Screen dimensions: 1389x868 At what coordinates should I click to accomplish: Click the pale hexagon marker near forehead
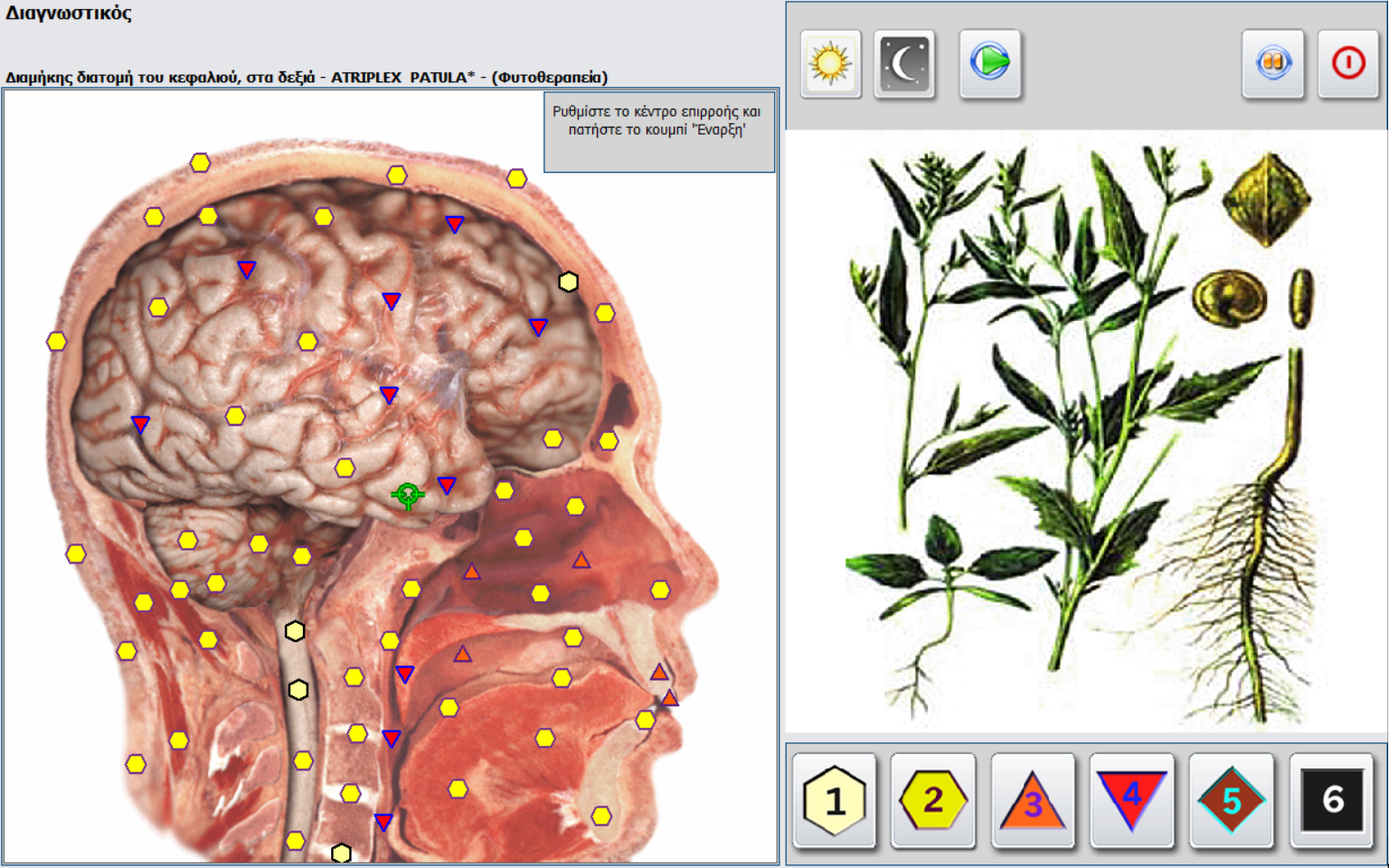[568, 282]
